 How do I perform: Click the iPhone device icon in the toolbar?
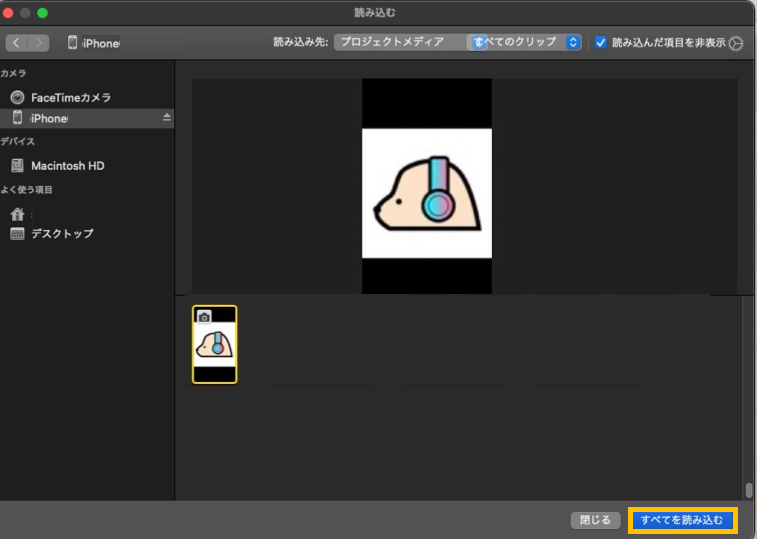[72, 43]
